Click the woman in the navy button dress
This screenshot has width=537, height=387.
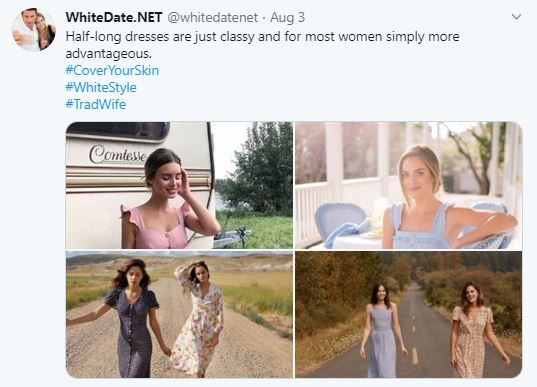pyautogui.click(x=129, y=319)
